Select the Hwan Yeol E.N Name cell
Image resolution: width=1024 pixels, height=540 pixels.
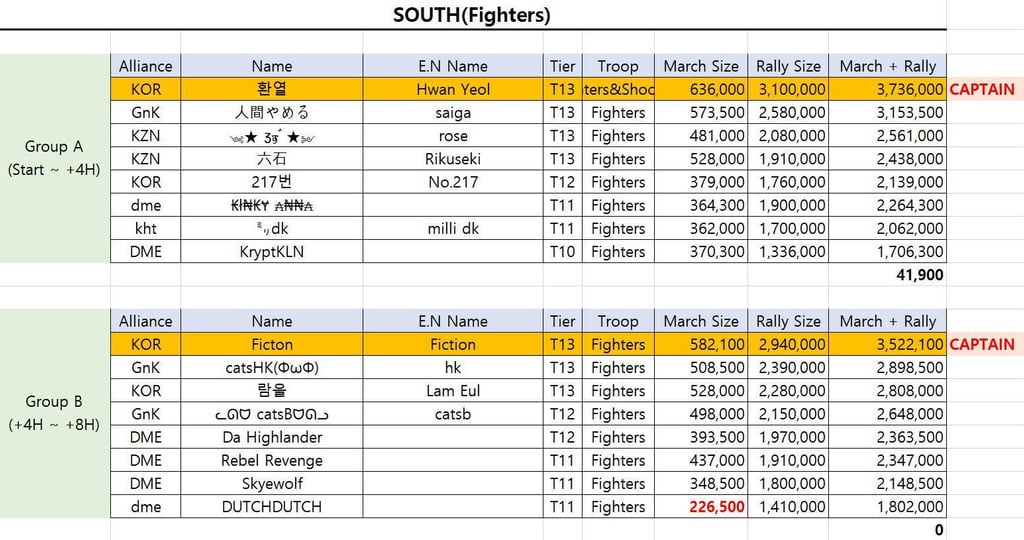pos(453,89)
